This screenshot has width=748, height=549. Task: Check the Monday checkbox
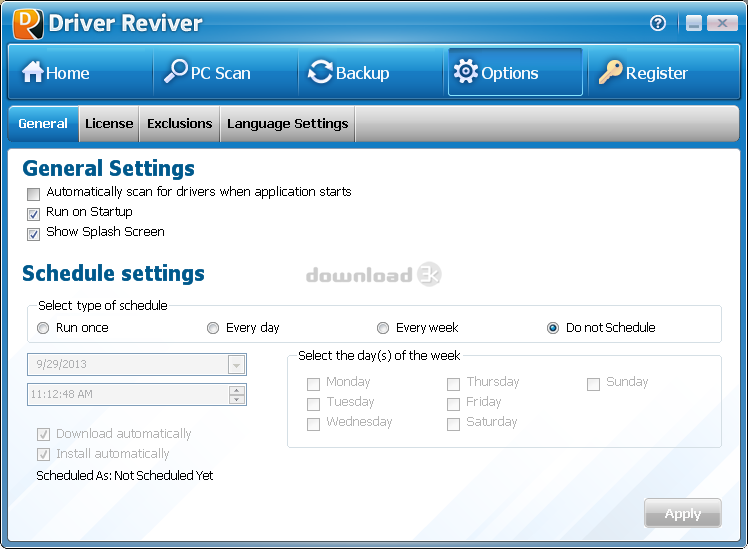coord(313,384)
